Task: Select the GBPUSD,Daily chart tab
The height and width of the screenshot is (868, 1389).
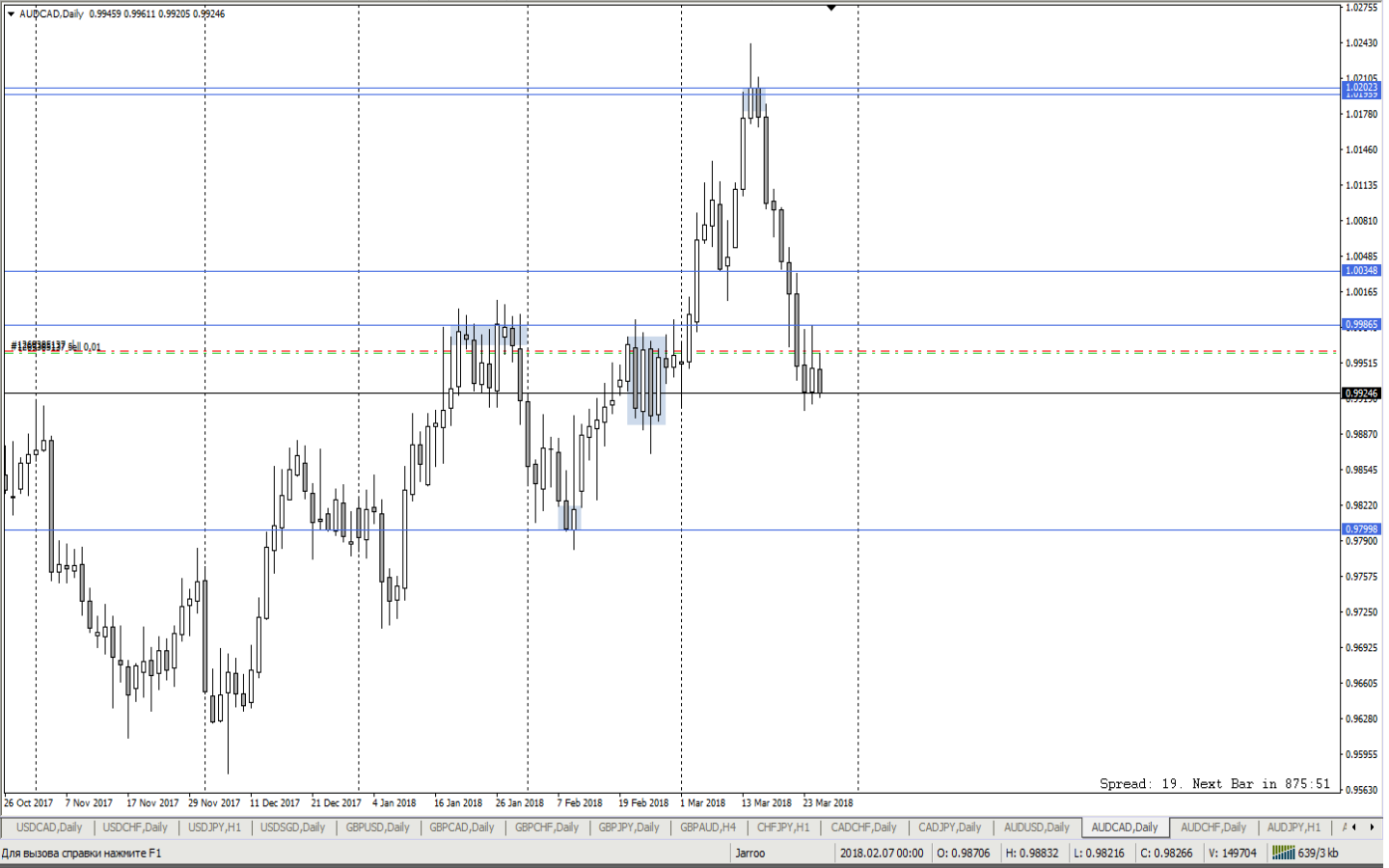Action: [377, 827]
